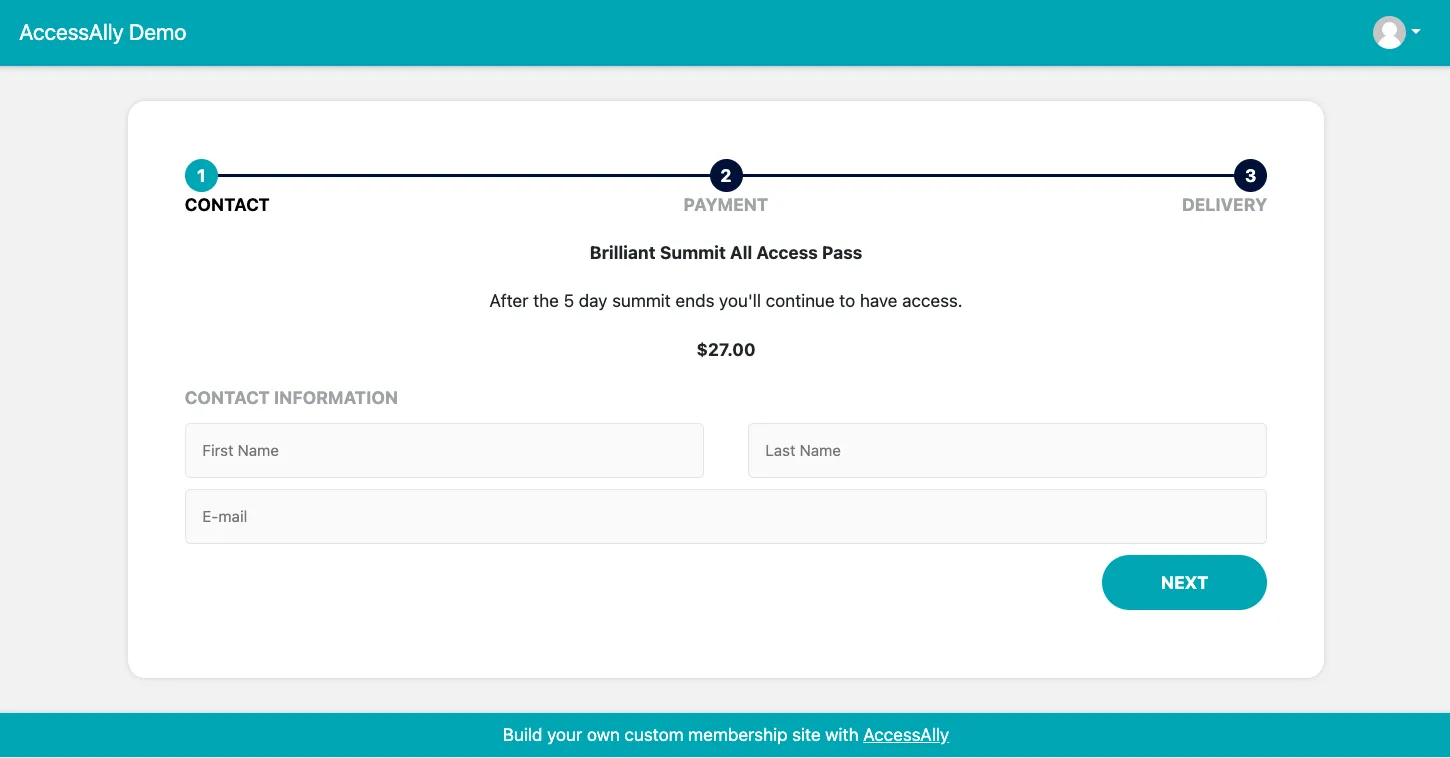Click the $27.00 price text

(725, 350)
